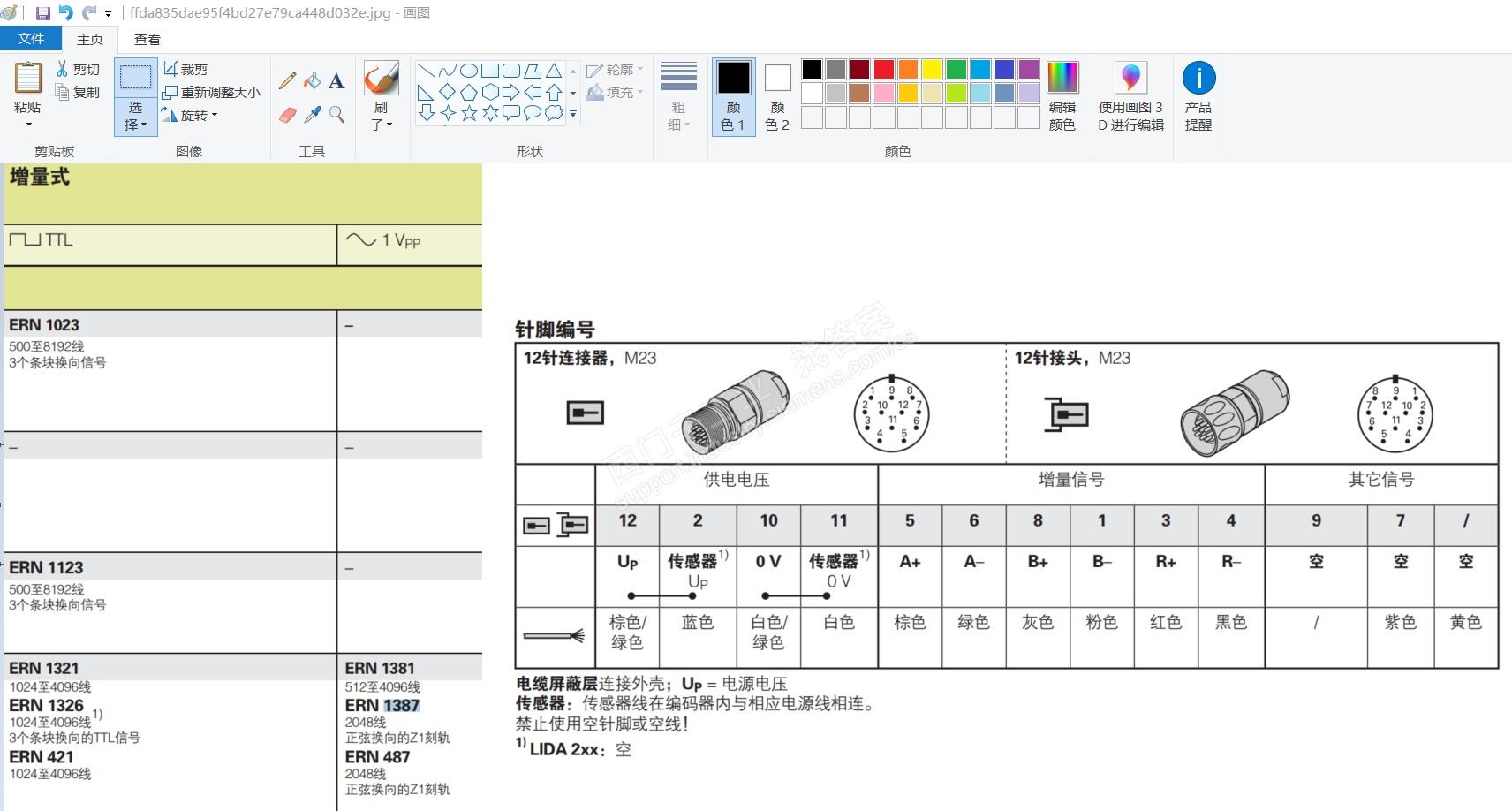Set Color 1 (颜色 1) as active

(x=733, y=95)
